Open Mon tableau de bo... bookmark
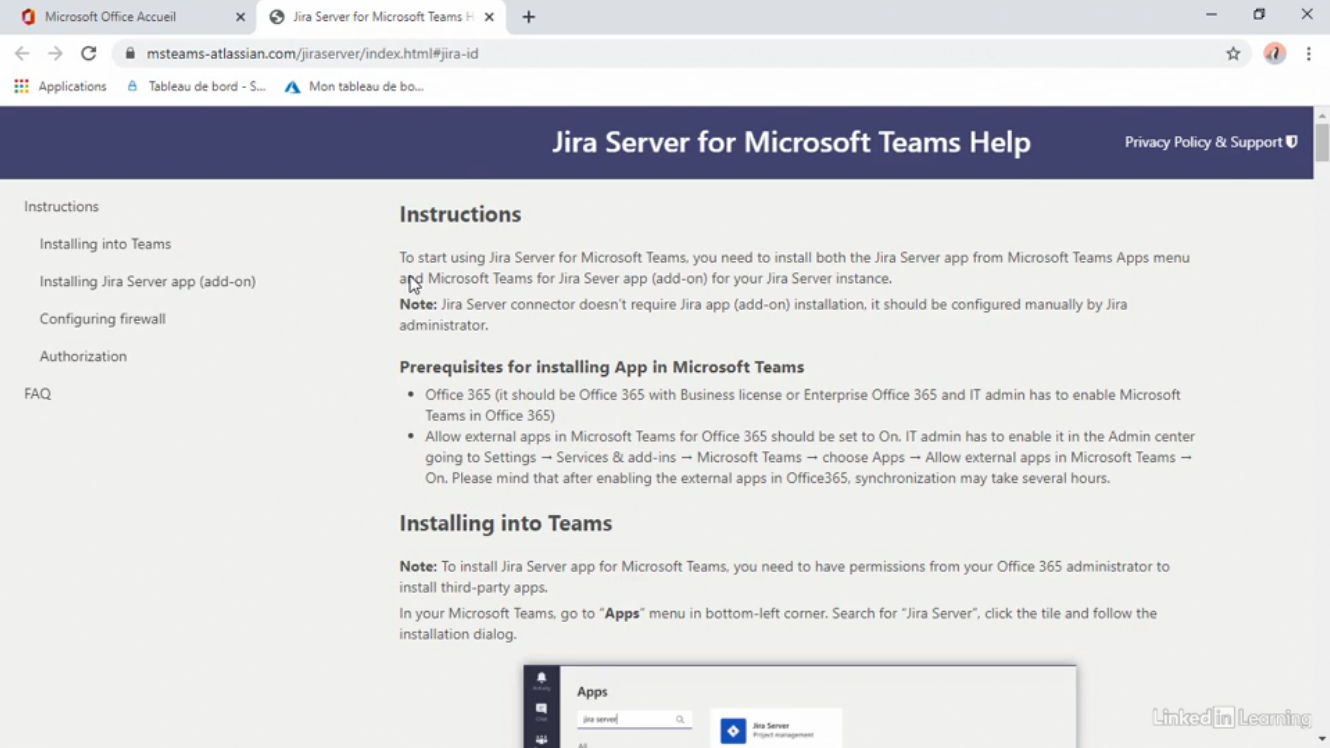 pyautogui.click(x=354, y=87)
